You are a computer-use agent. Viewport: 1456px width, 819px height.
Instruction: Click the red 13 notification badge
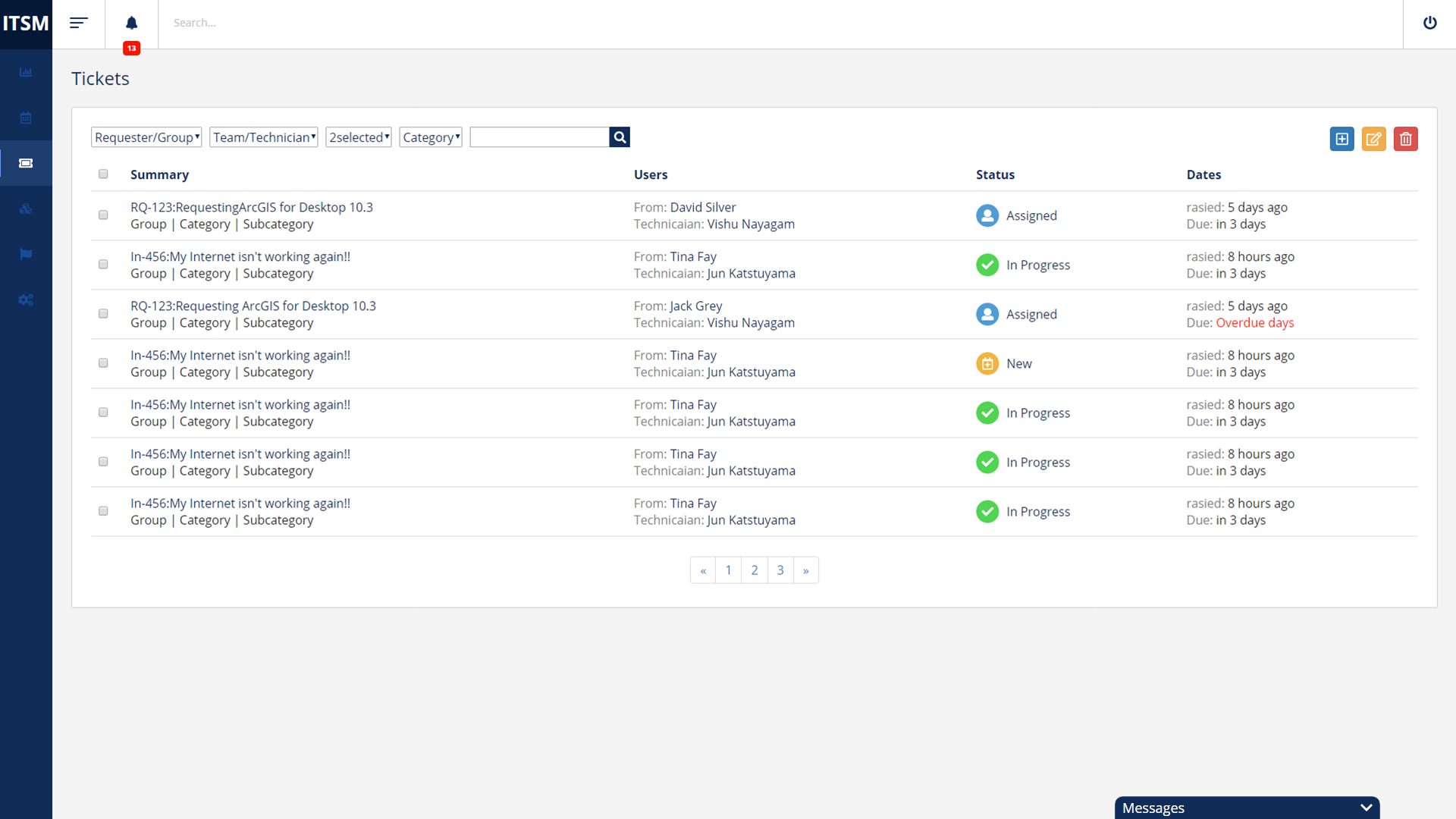[131, 48]
